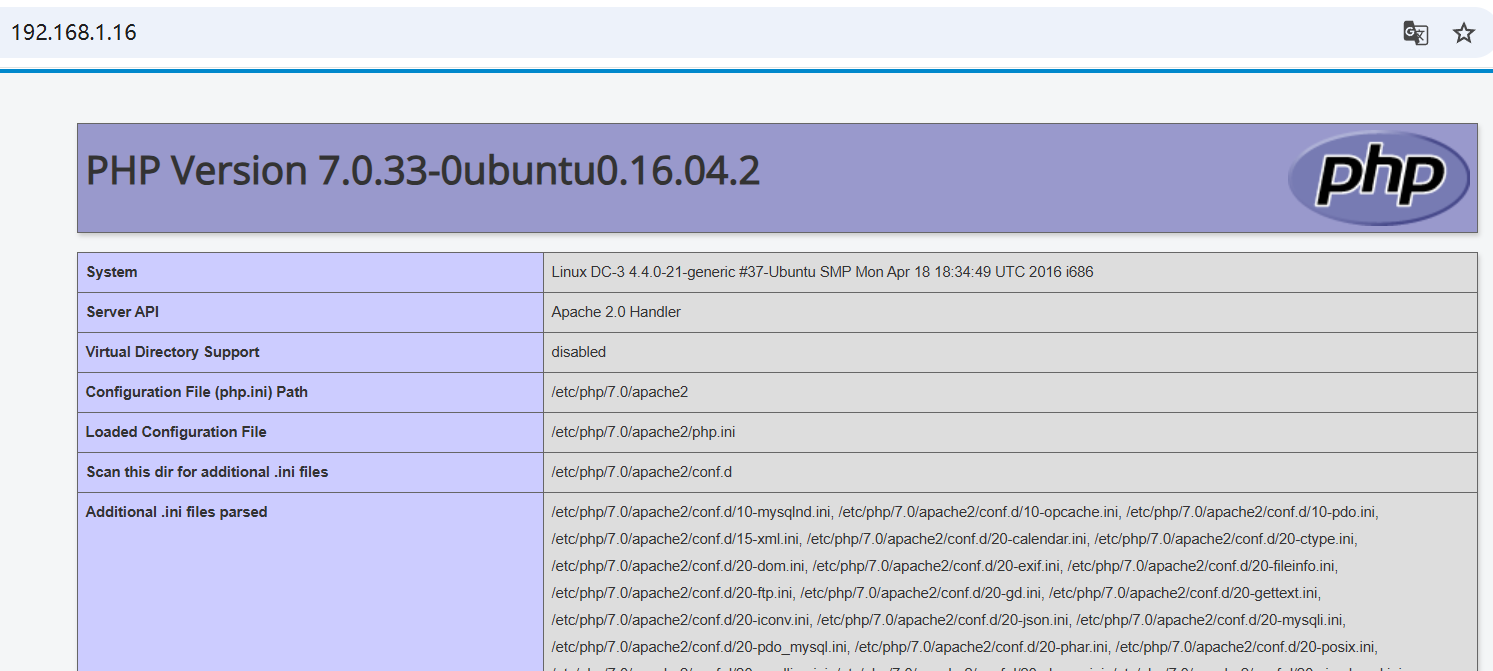The width and height of the screenshot is (1493, 671).
Task: Click the PHP Version 7.0.33 heading
Action: 423,171
